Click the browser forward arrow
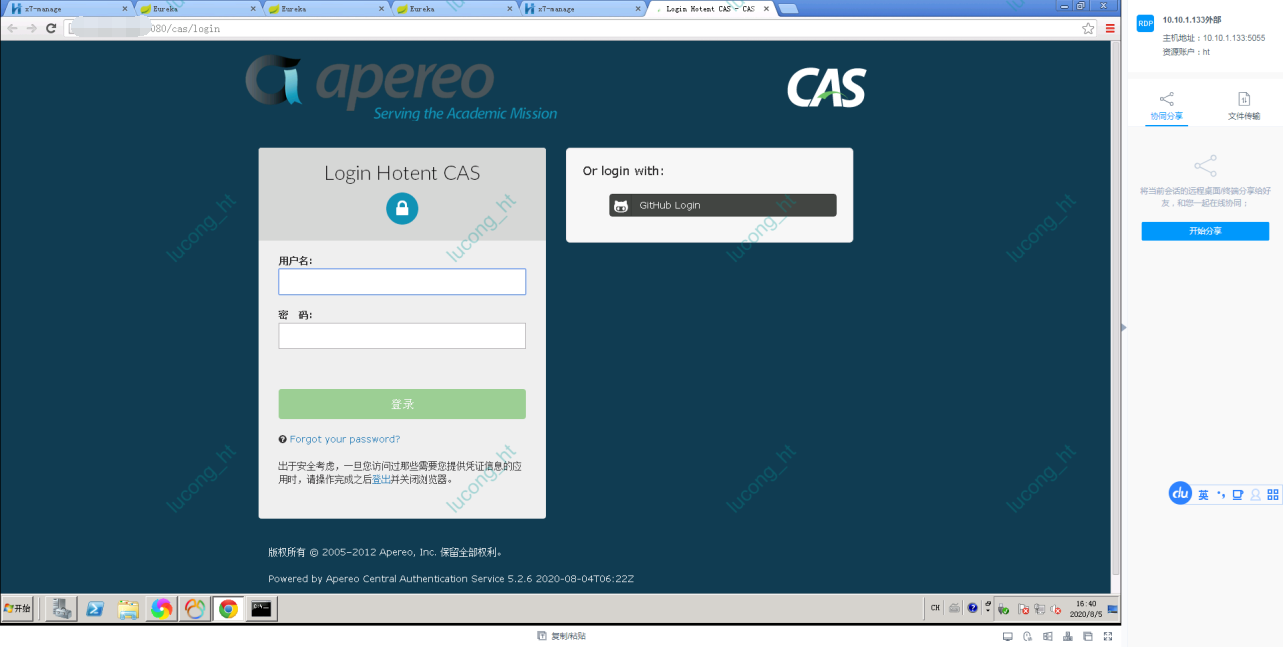This screenshot has height=647, width=1283. 31,28
